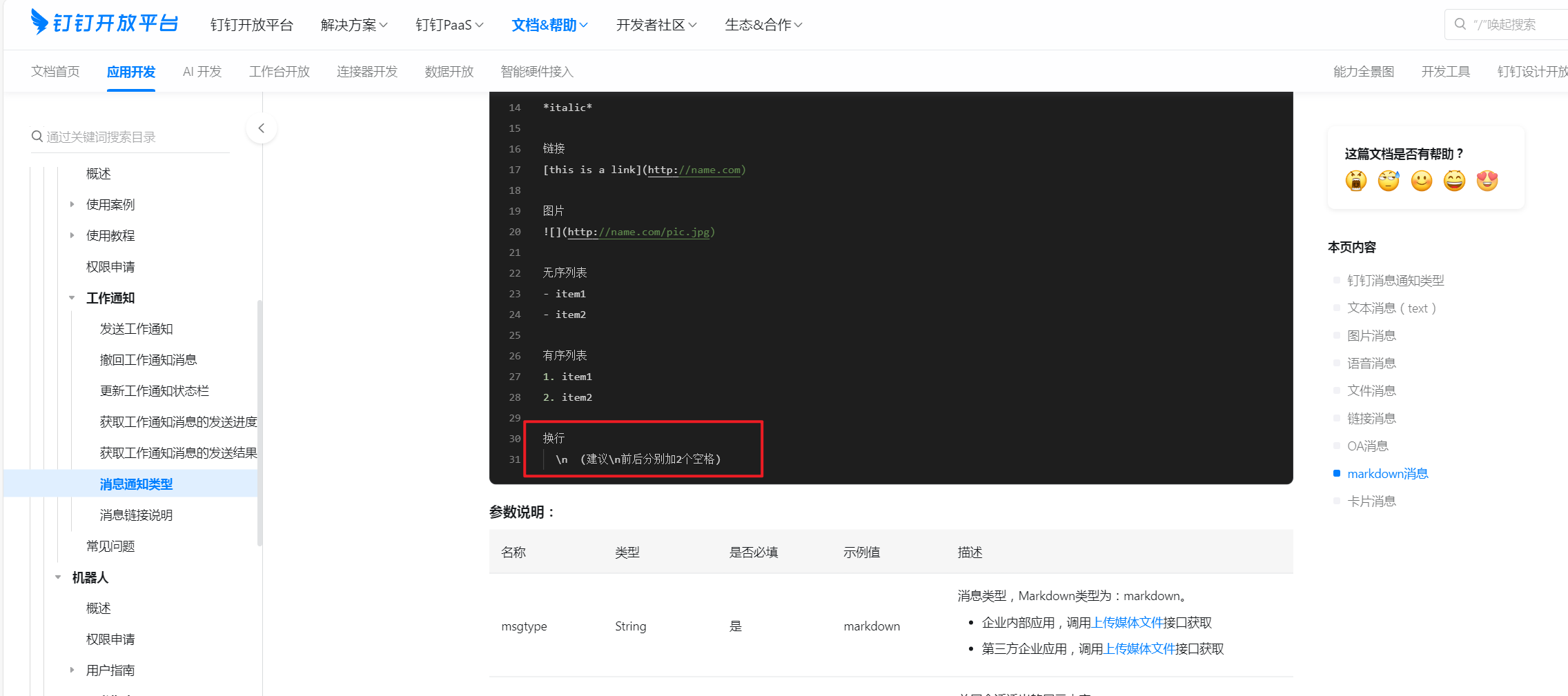Jump to OA消息 section
Image resolution: width=1568 pixels, height=696 pixels.
tap(1368, 446)
